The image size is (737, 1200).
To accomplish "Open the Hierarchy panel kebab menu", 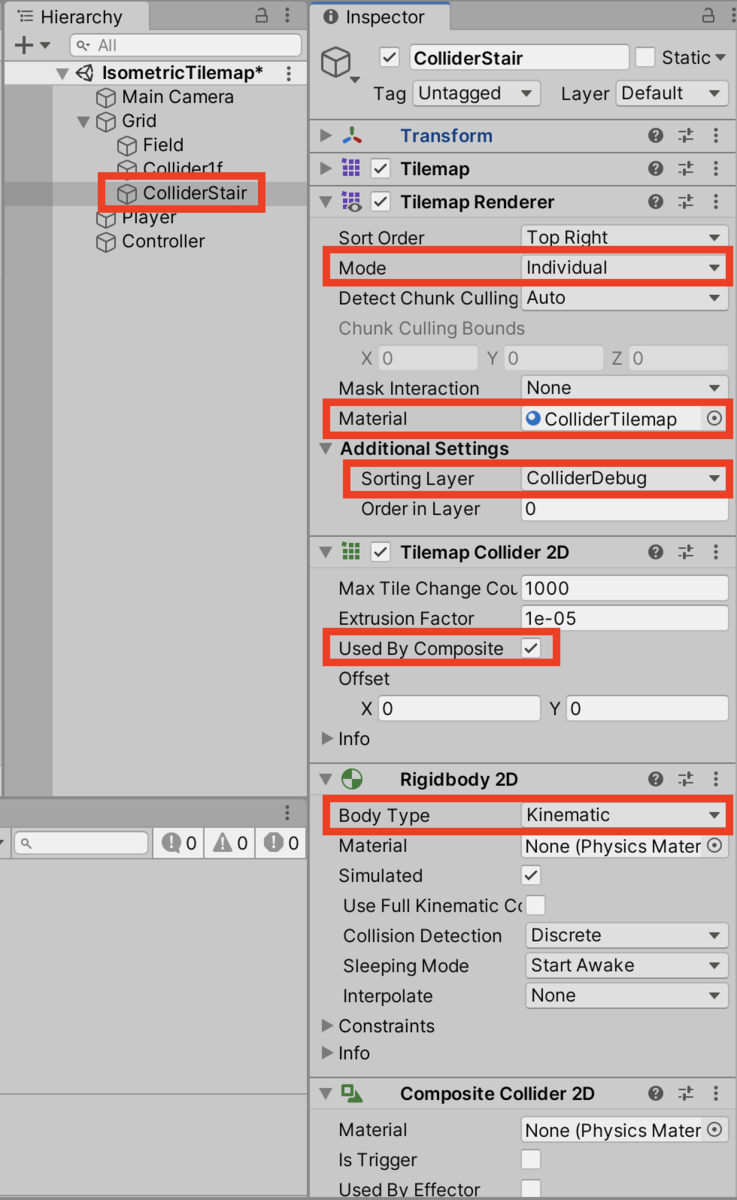I will [288, 16].
